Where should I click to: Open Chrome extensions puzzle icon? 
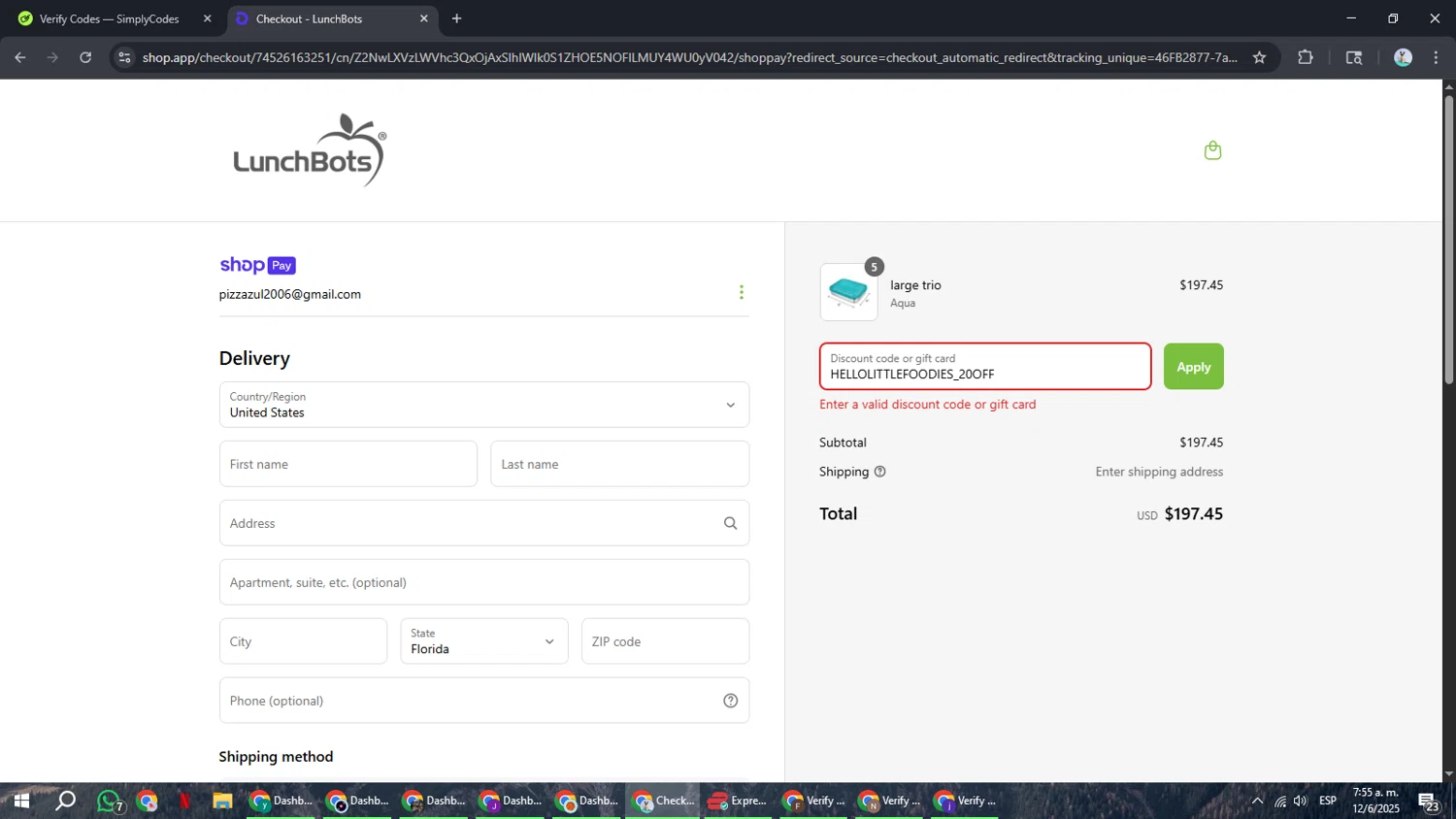(1306, 57)
